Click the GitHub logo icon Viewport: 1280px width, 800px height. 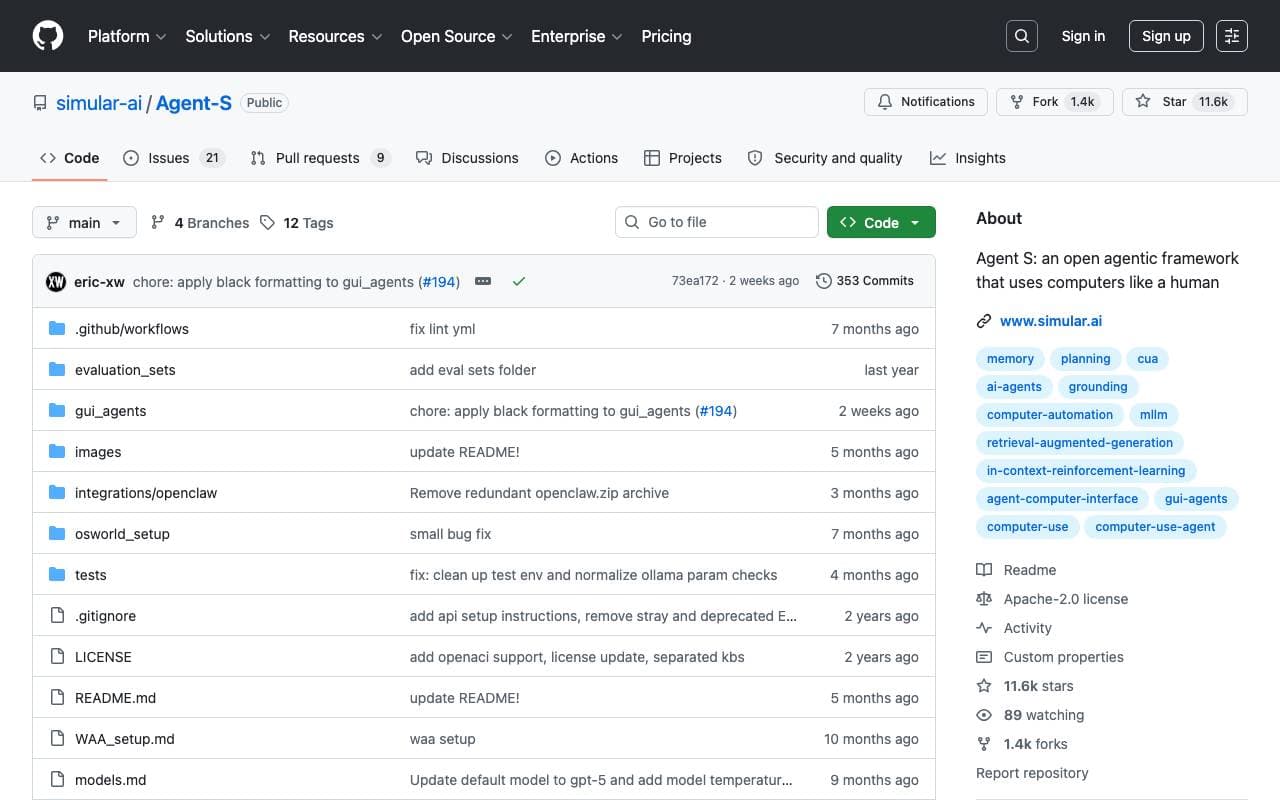coord(48,36)
